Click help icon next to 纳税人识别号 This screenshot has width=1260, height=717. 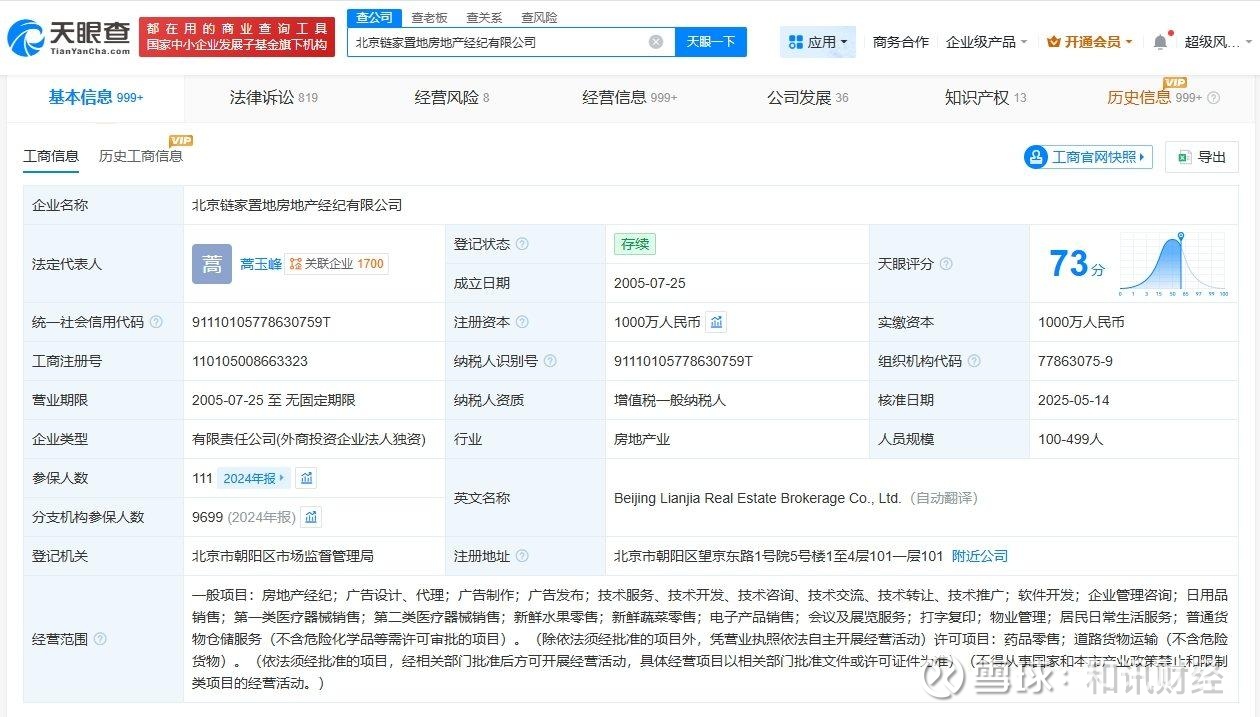(x=550, y=361)
